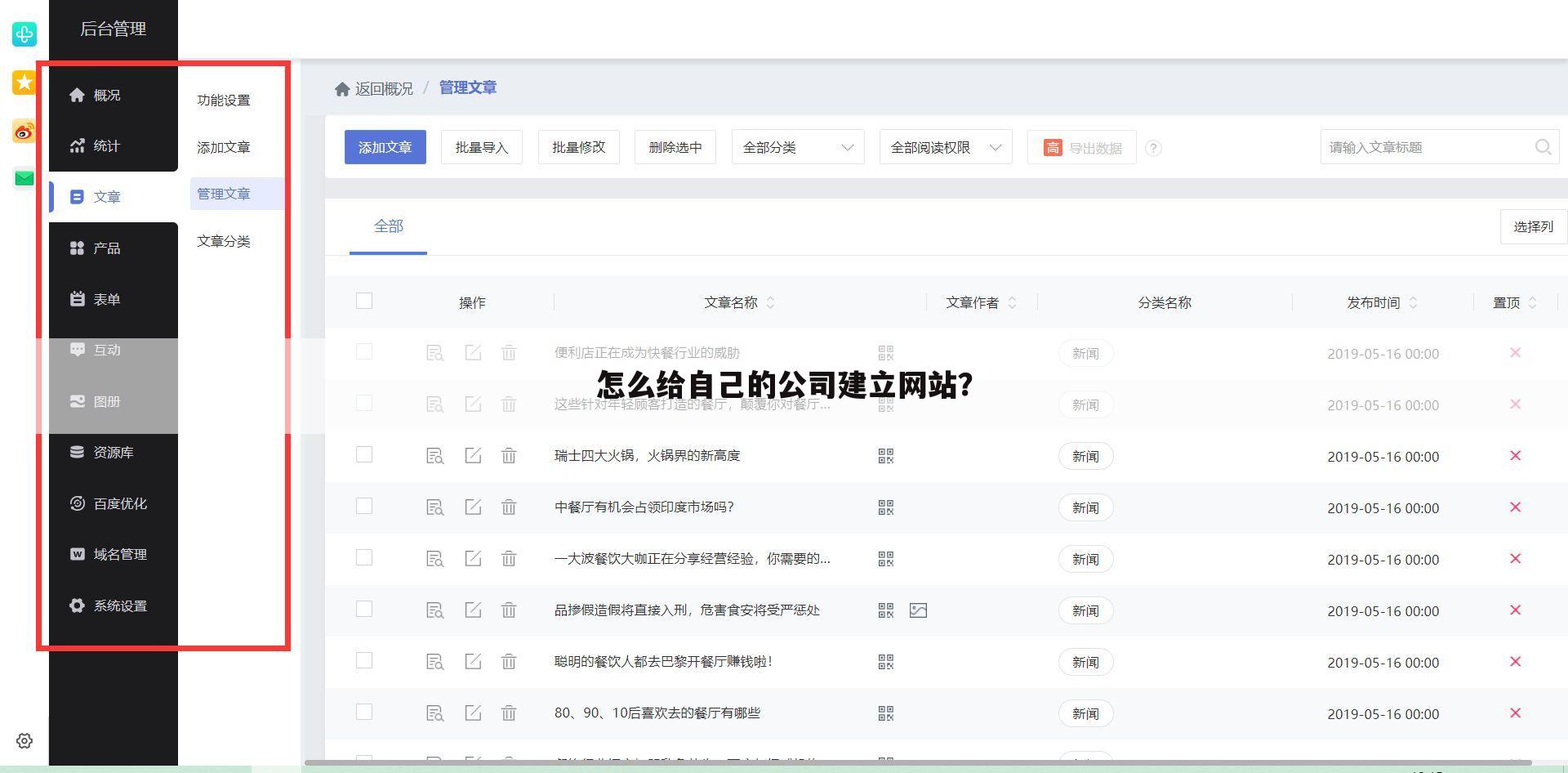Screen dimensions: 1568x773
Task: Check the 瑞士四大火锅 row checkbox
Action: [364, 454]
